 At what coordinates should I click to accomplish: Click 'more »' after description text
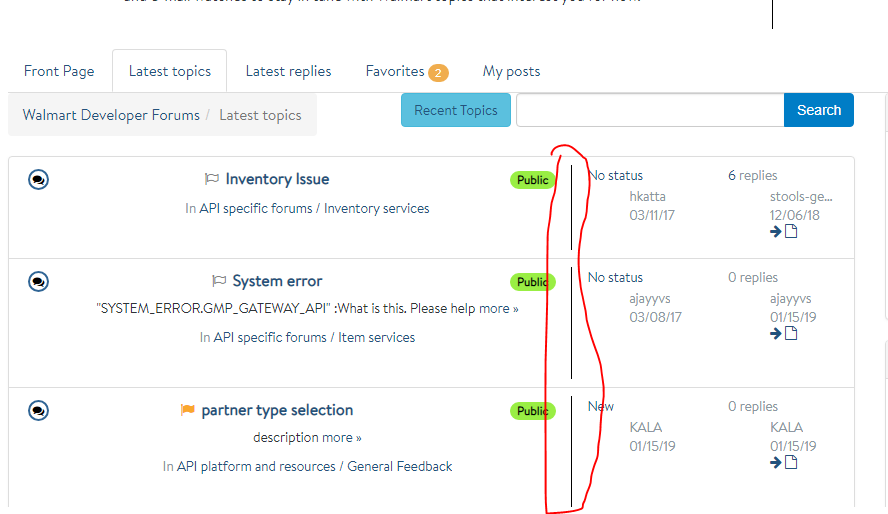pyautogui.click(x=341, y=438)
